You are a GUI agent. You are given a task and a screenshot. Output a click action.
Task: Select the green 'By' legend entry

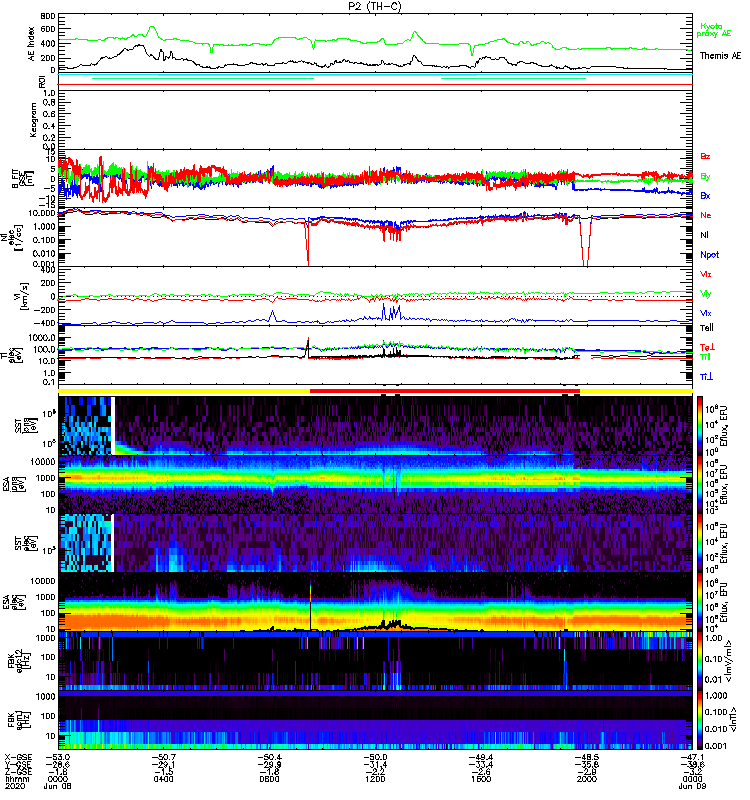(705, 176)
